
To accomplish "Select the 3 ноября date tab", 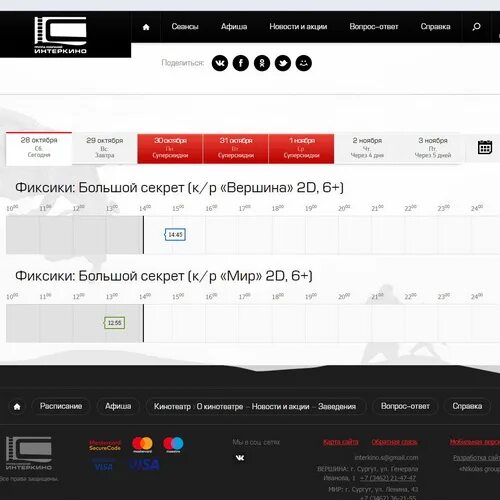I will pos(433,148).
